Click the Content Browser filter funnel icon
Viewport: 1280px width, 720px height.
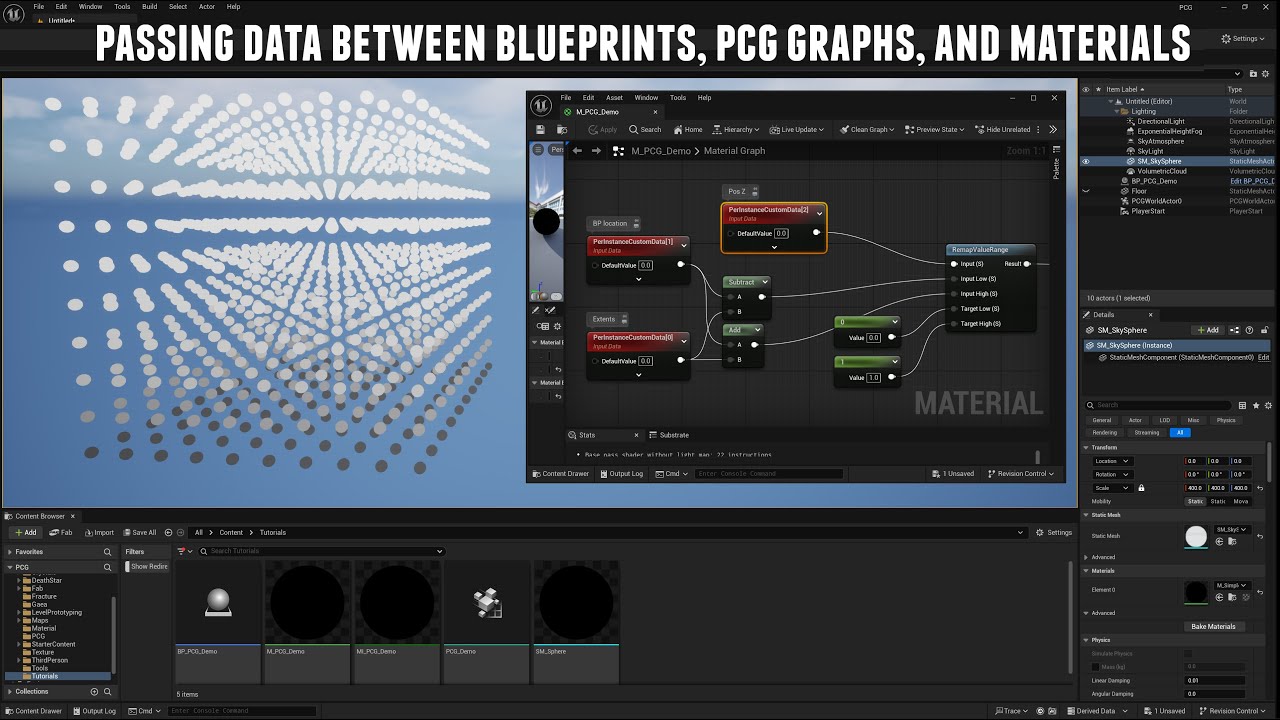pos(184,551)
